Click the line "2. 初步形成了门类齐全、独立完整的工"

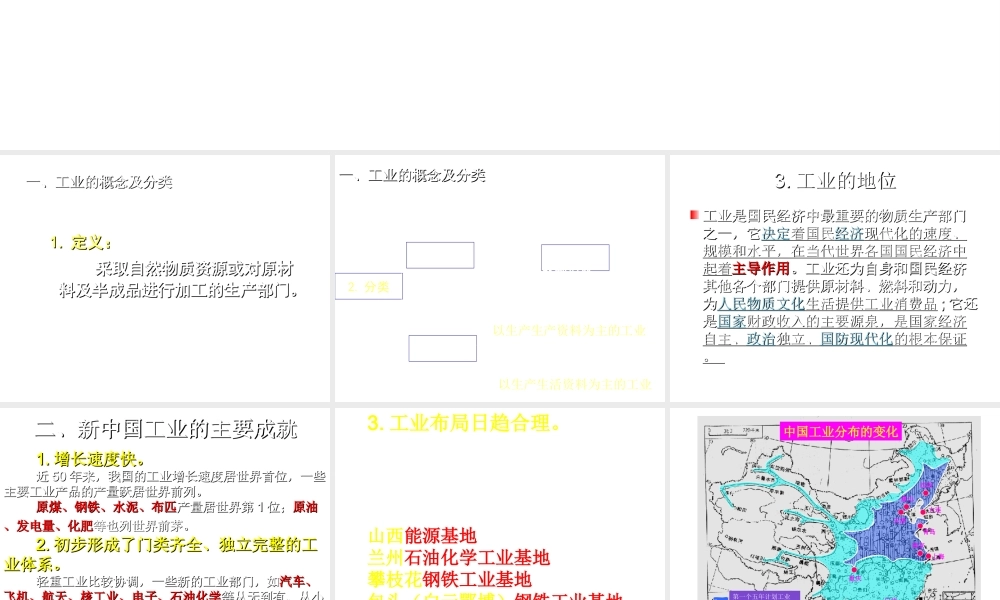click(x=177, y=545)
